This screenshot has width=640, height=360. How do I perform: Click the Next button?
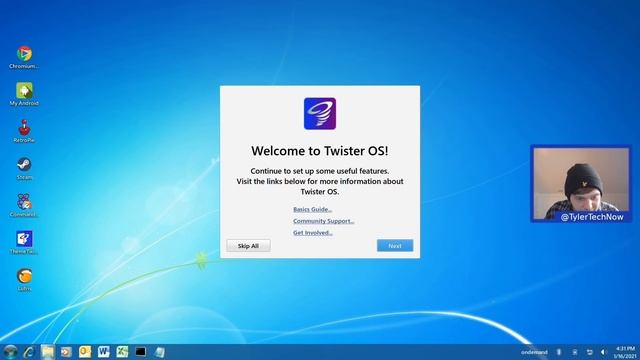point(395,246)
